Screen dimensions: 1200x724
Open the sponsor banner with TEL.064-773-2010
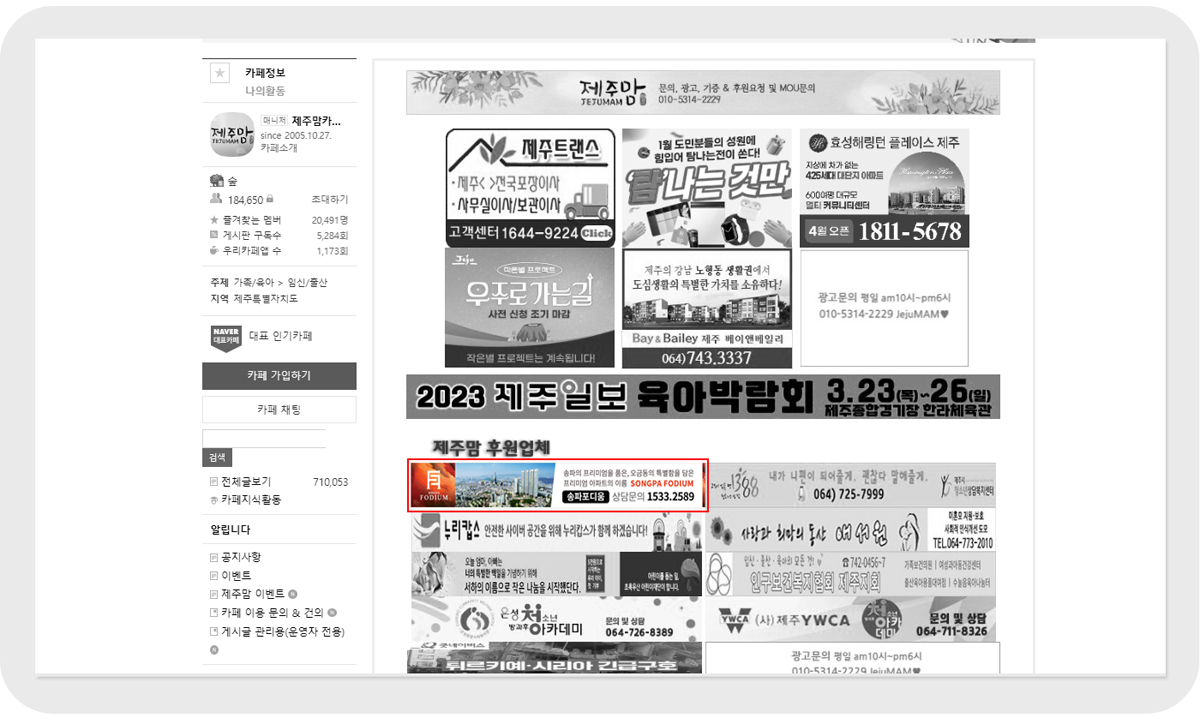[851, 530]
